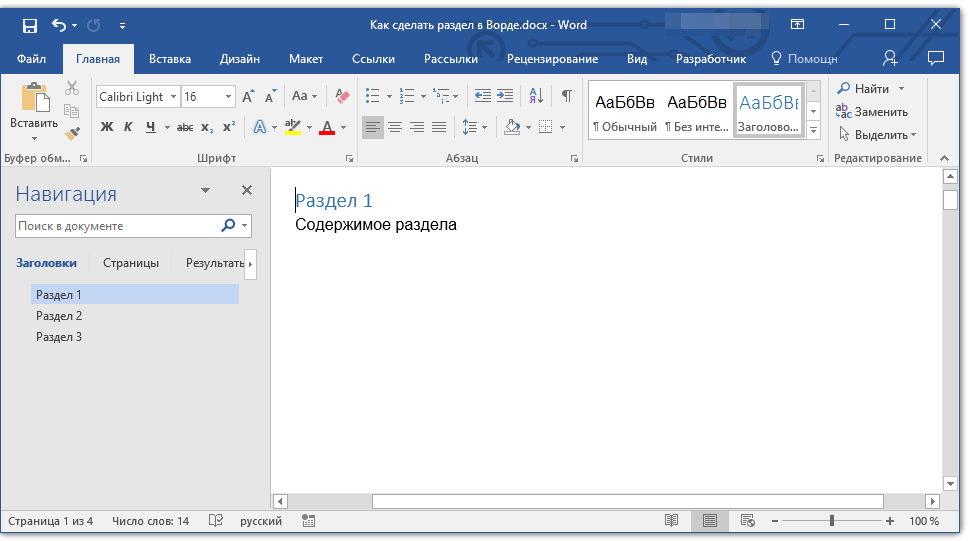Toggle show paragraph marks (¶)
Screen dimensions: 968x541
point(567,96)
